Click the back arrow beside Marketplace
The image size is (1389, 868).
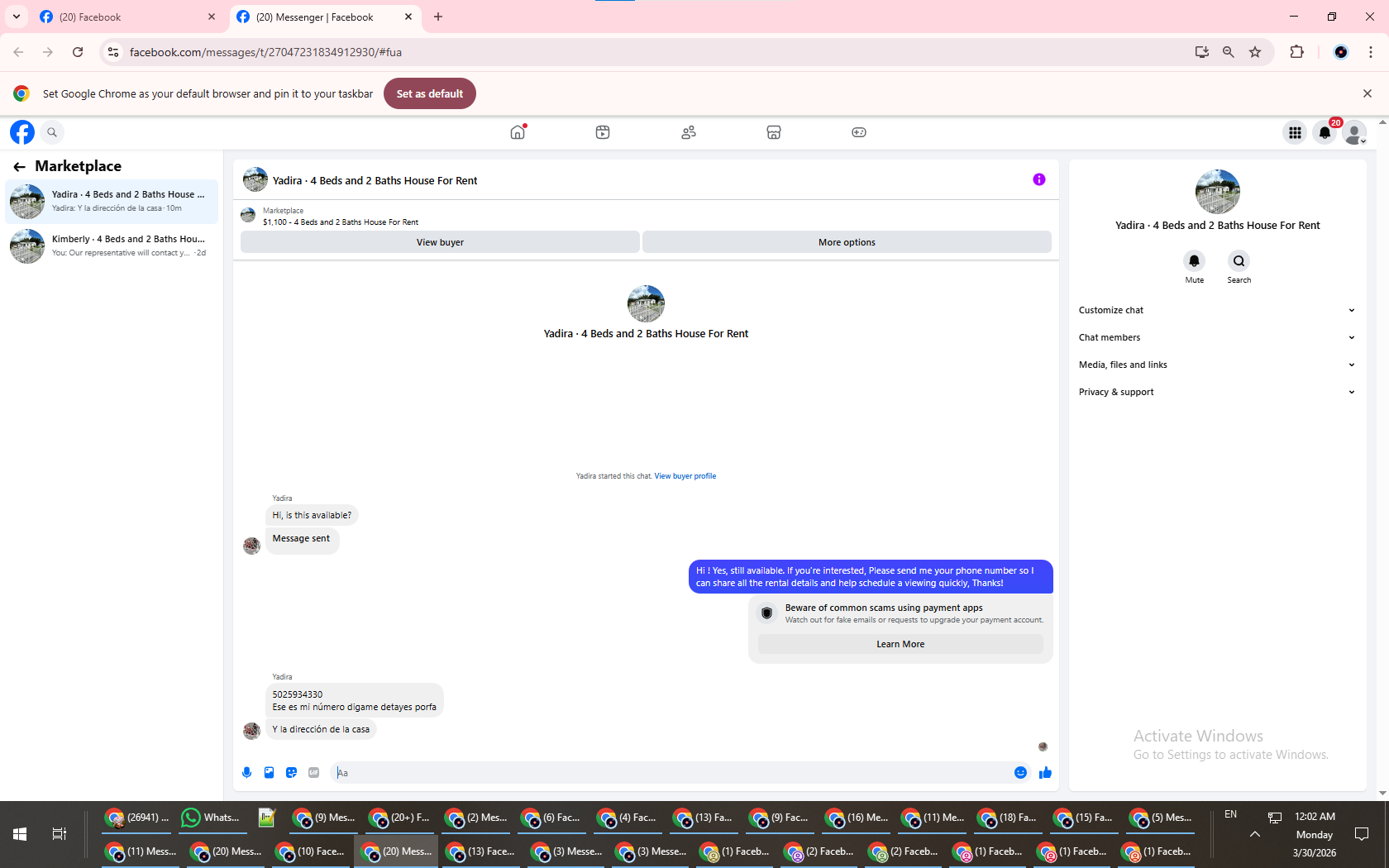pyautogui.click(x=19, y=167)
